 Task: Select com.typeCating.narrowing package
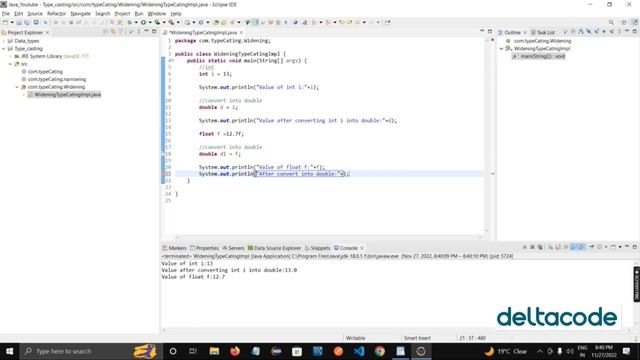click(53, 79)
